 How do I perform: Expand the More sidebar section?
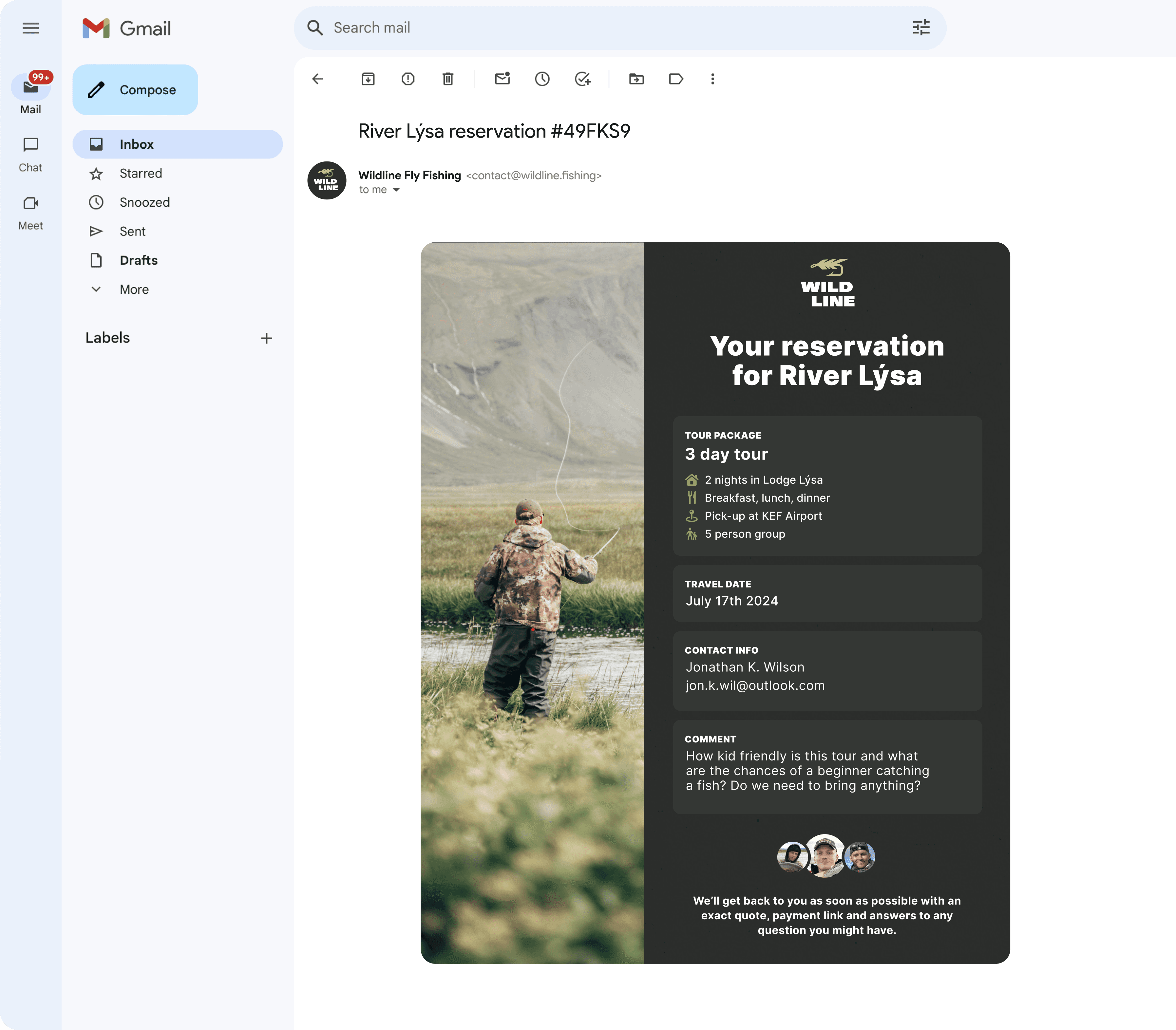click(134, 289)
